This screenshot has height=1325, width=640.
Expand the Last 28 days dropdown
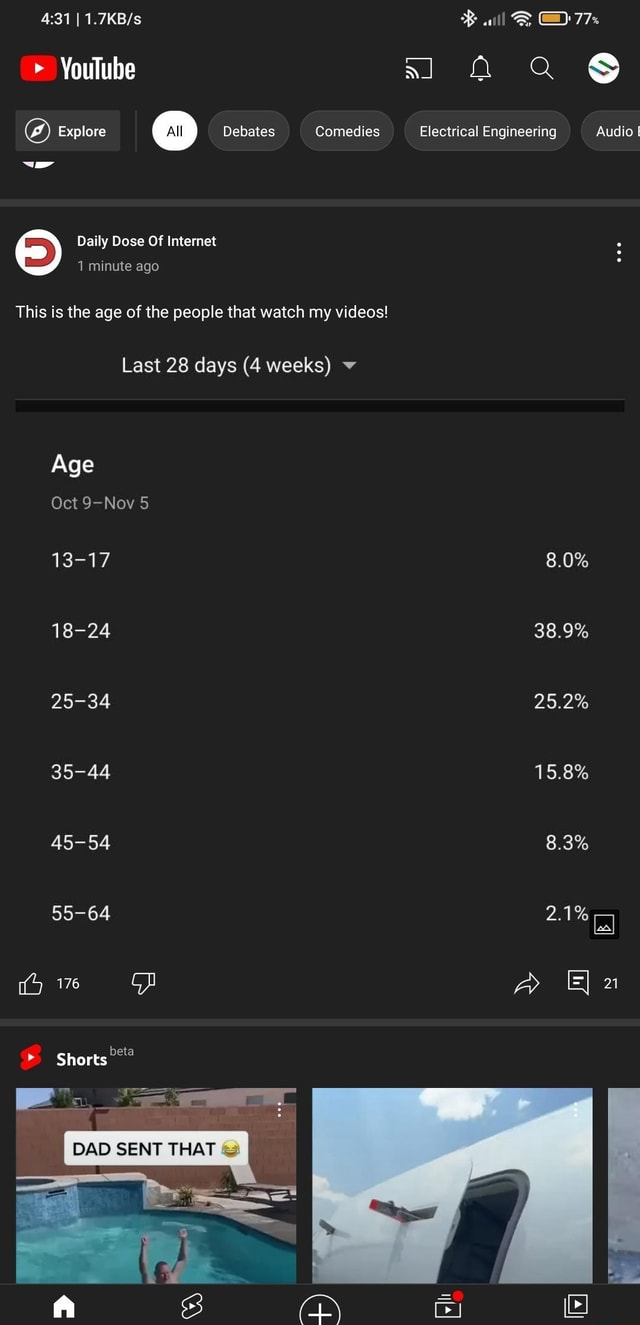coord(239,365)
